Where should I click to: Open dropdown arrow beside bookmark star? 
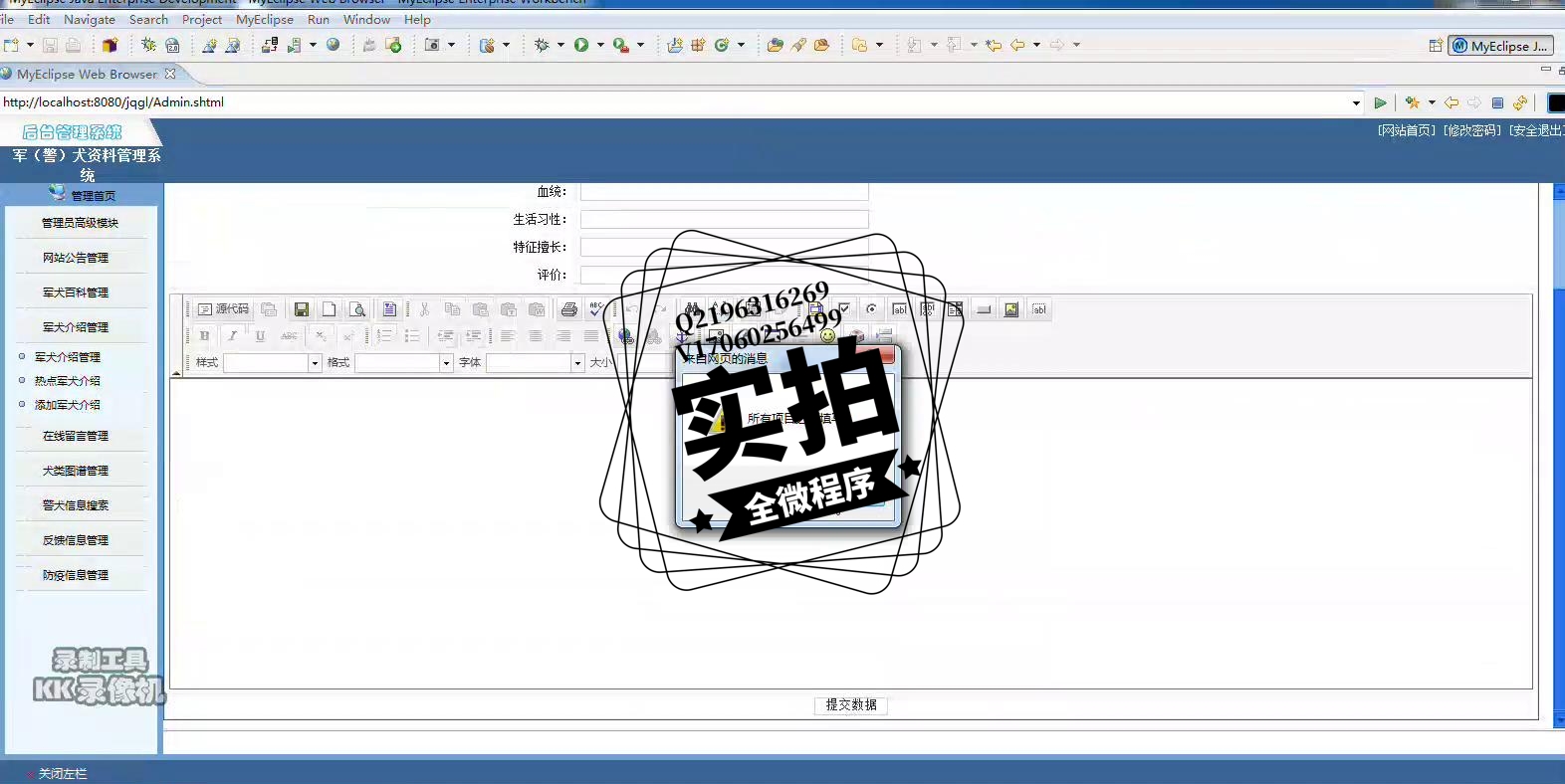point(1432,102)
